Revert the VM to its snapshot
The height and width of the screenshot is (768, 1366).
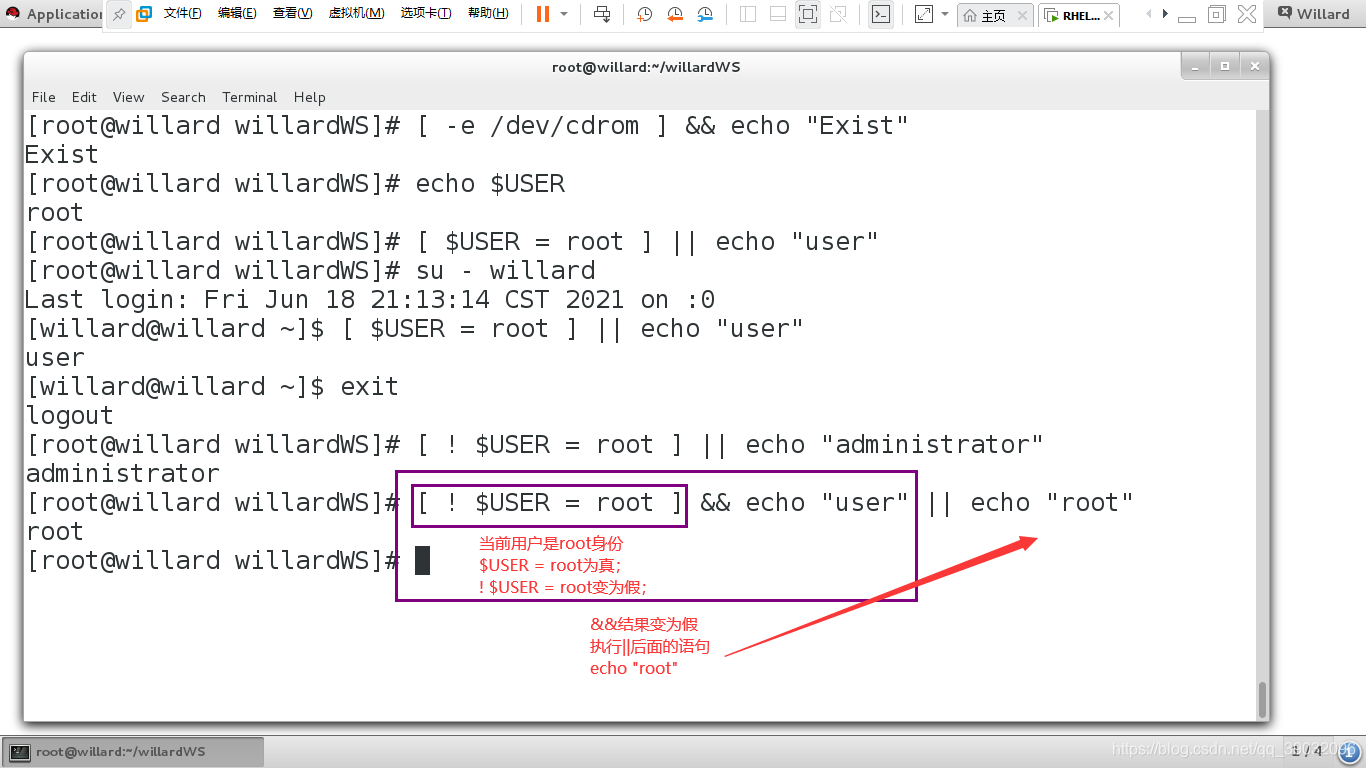(676, 15)
